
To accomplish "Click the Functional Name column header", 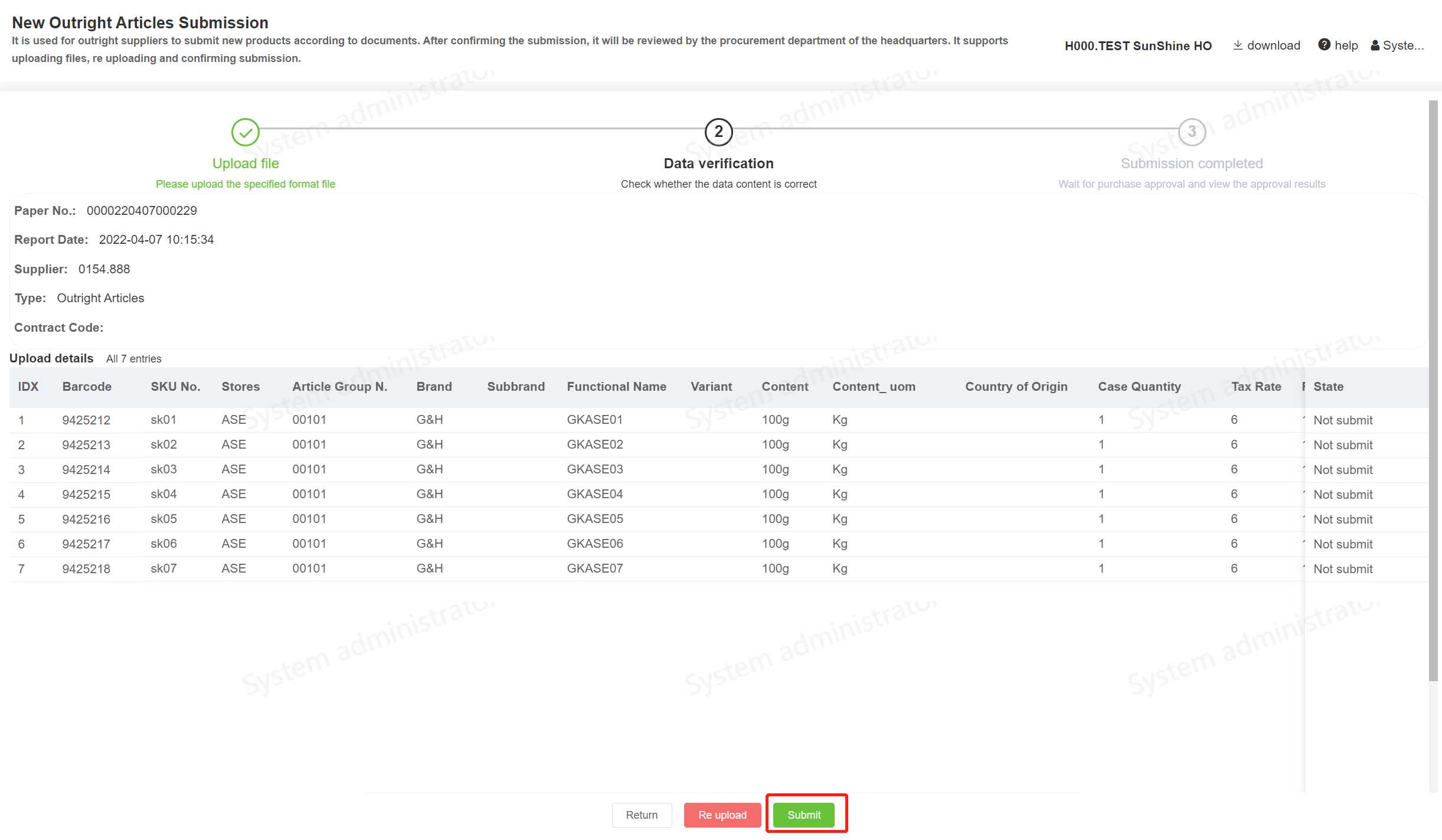I will (x=616, y=387).
